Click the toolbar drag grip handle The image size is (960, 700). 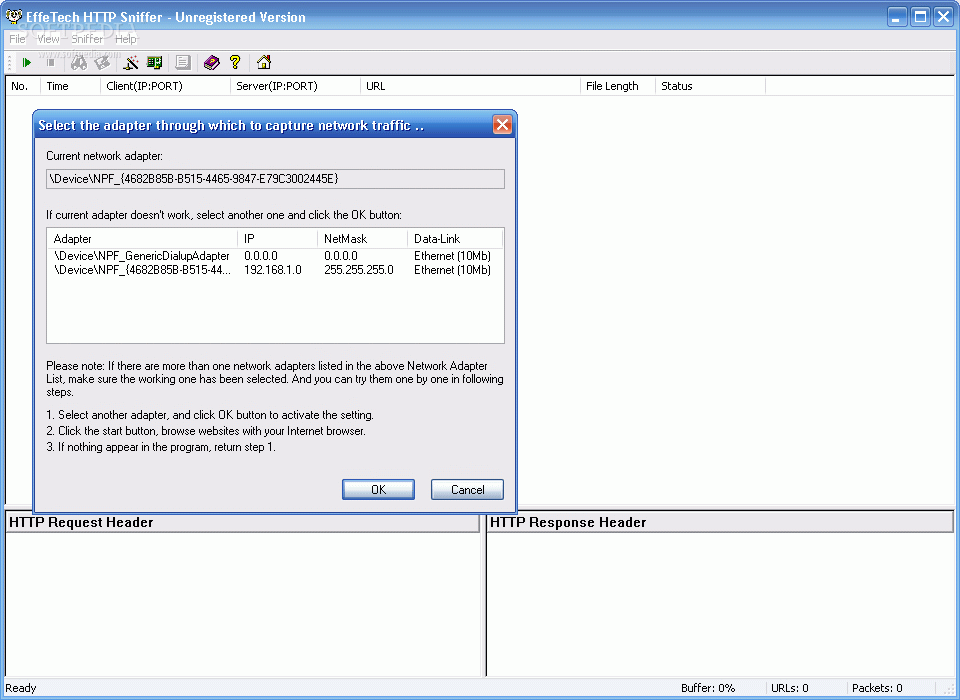coord(9,62)
